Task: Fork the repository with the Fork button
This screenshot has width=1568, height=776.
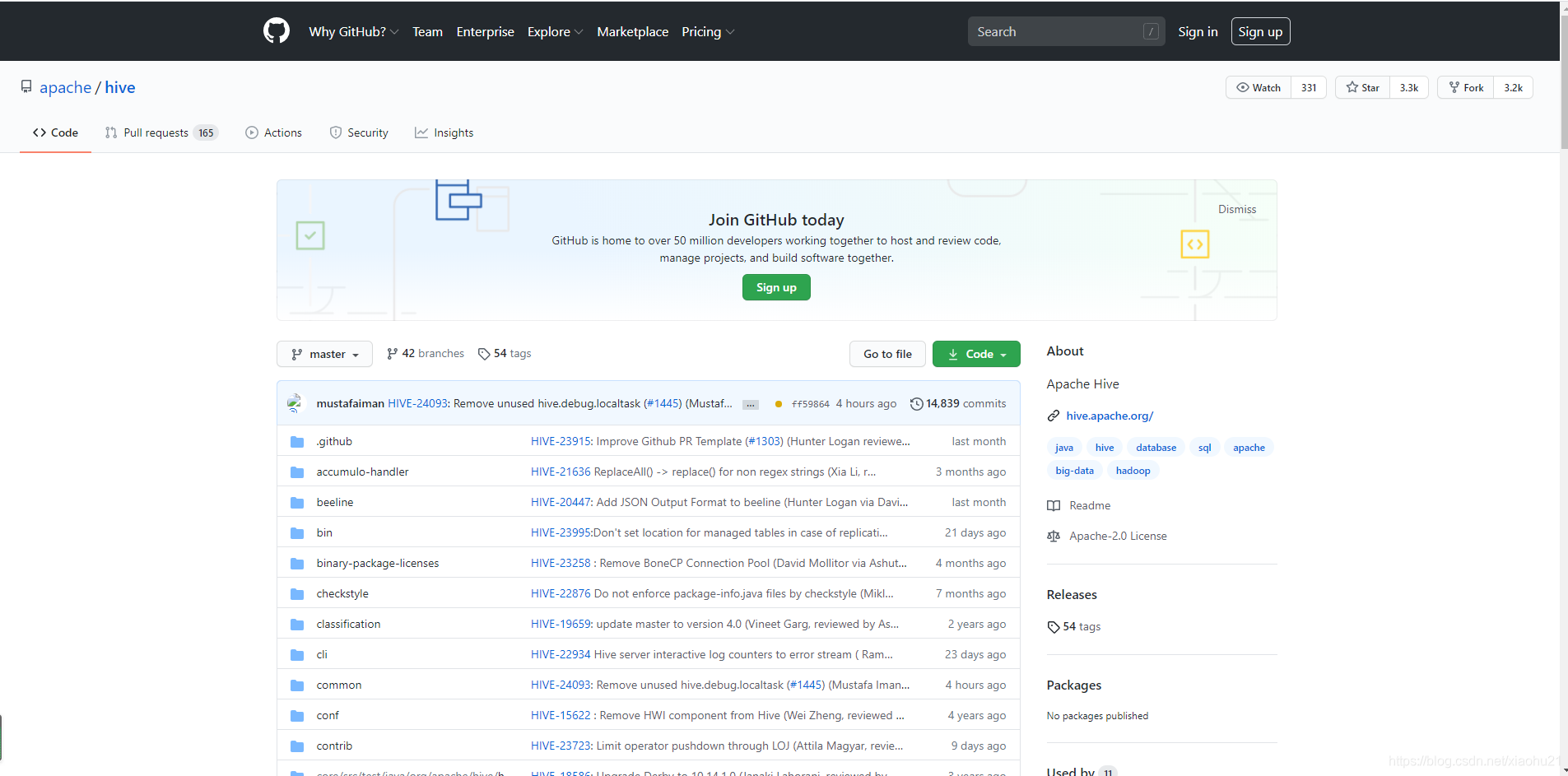Action: point(1466,87)
